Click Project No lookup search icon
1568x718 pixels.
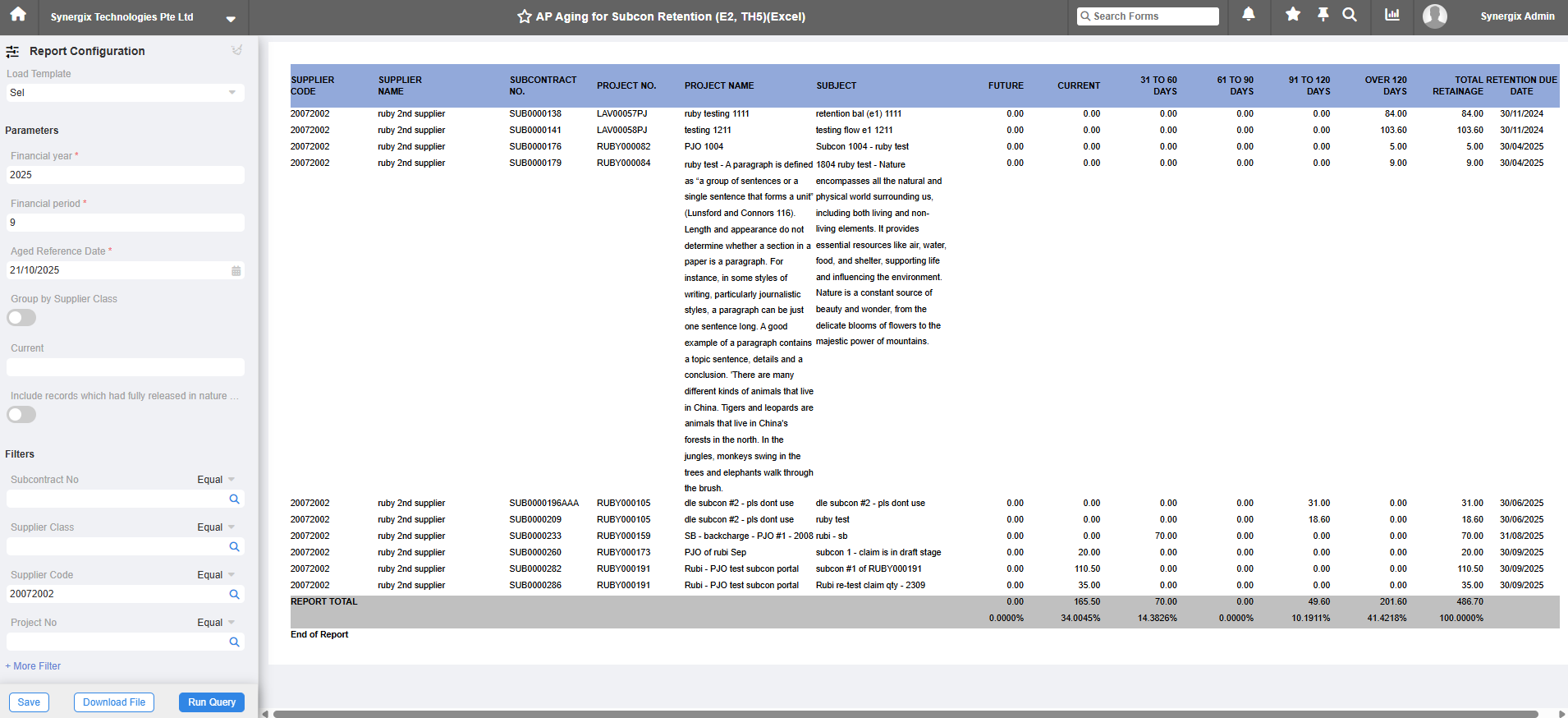[235, 642]
